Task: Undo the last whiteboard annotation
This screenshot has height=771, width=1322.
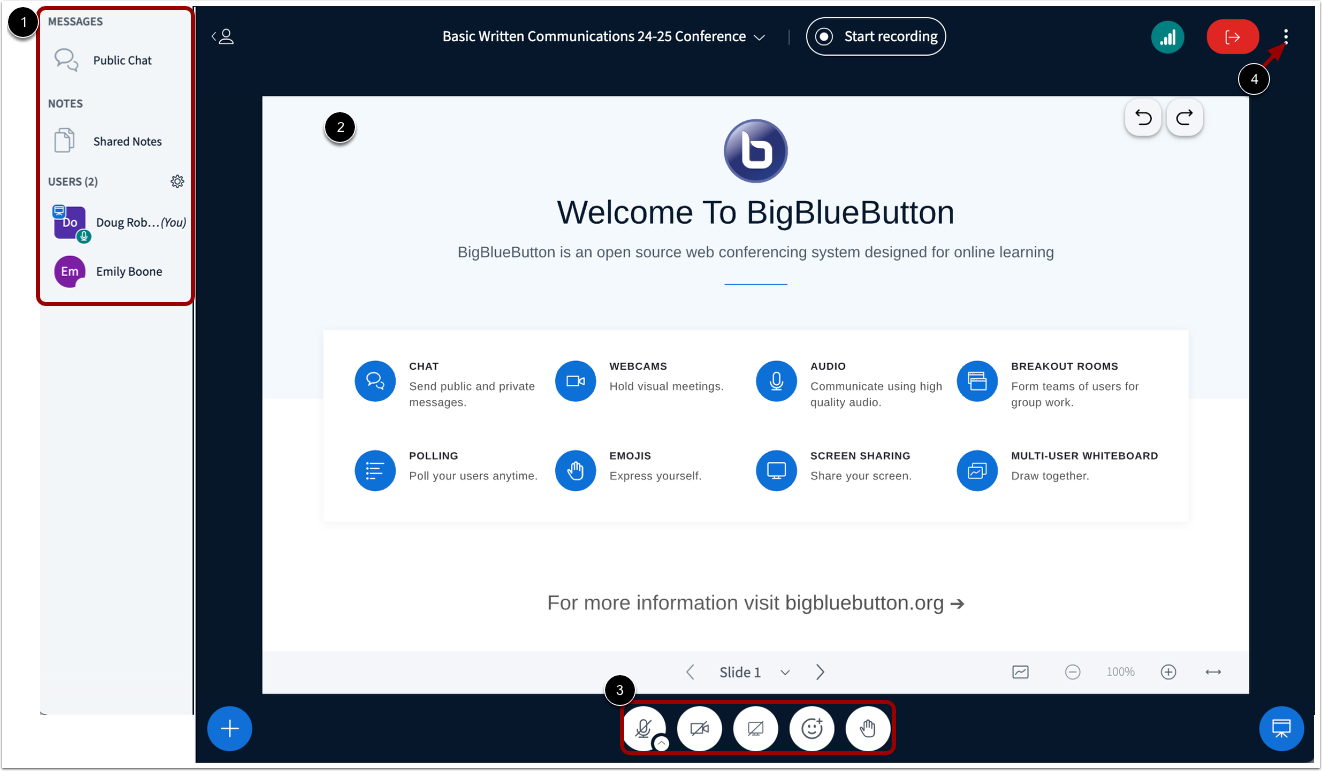Action: coord(1143,117)
